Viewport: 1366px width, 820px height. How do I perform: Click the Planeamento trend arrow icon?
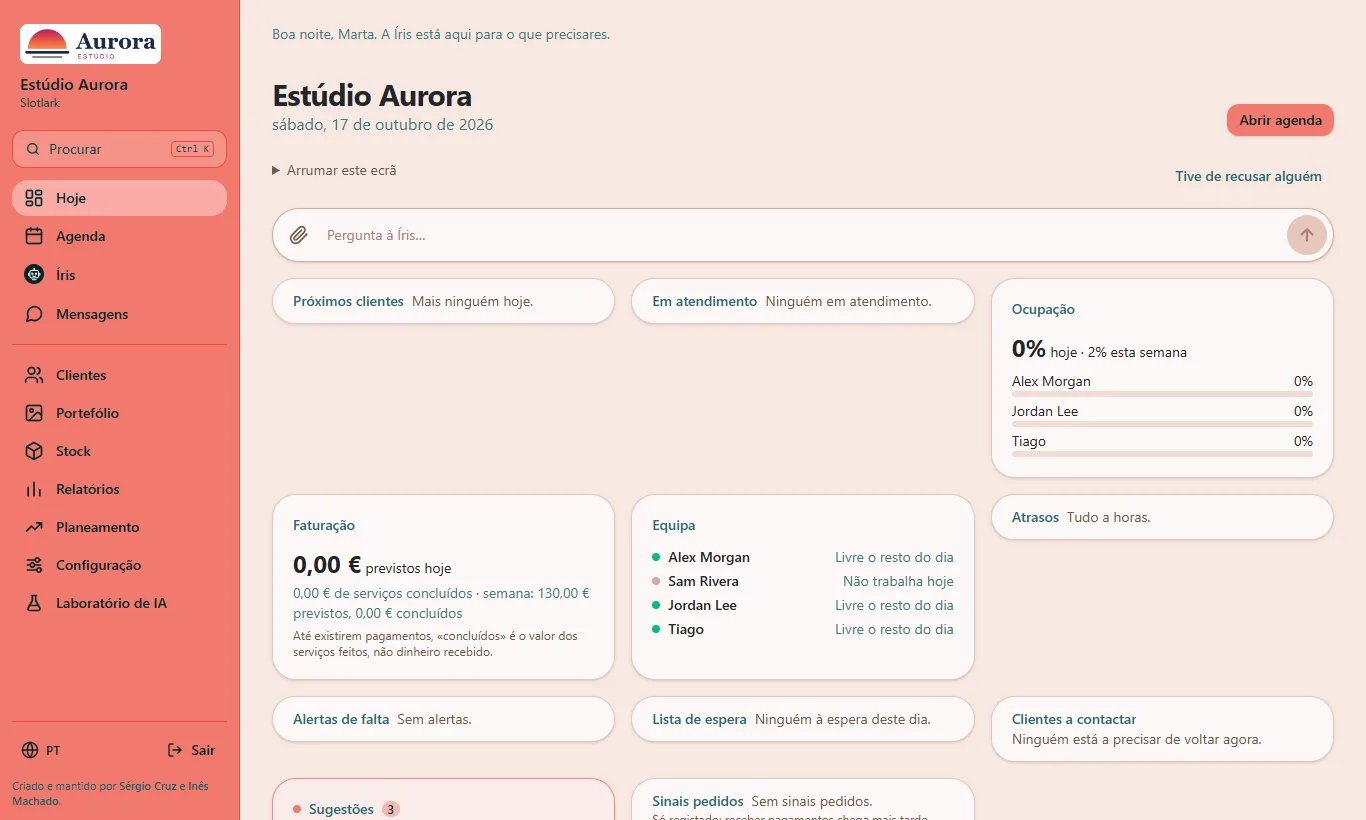click(34, 527)
